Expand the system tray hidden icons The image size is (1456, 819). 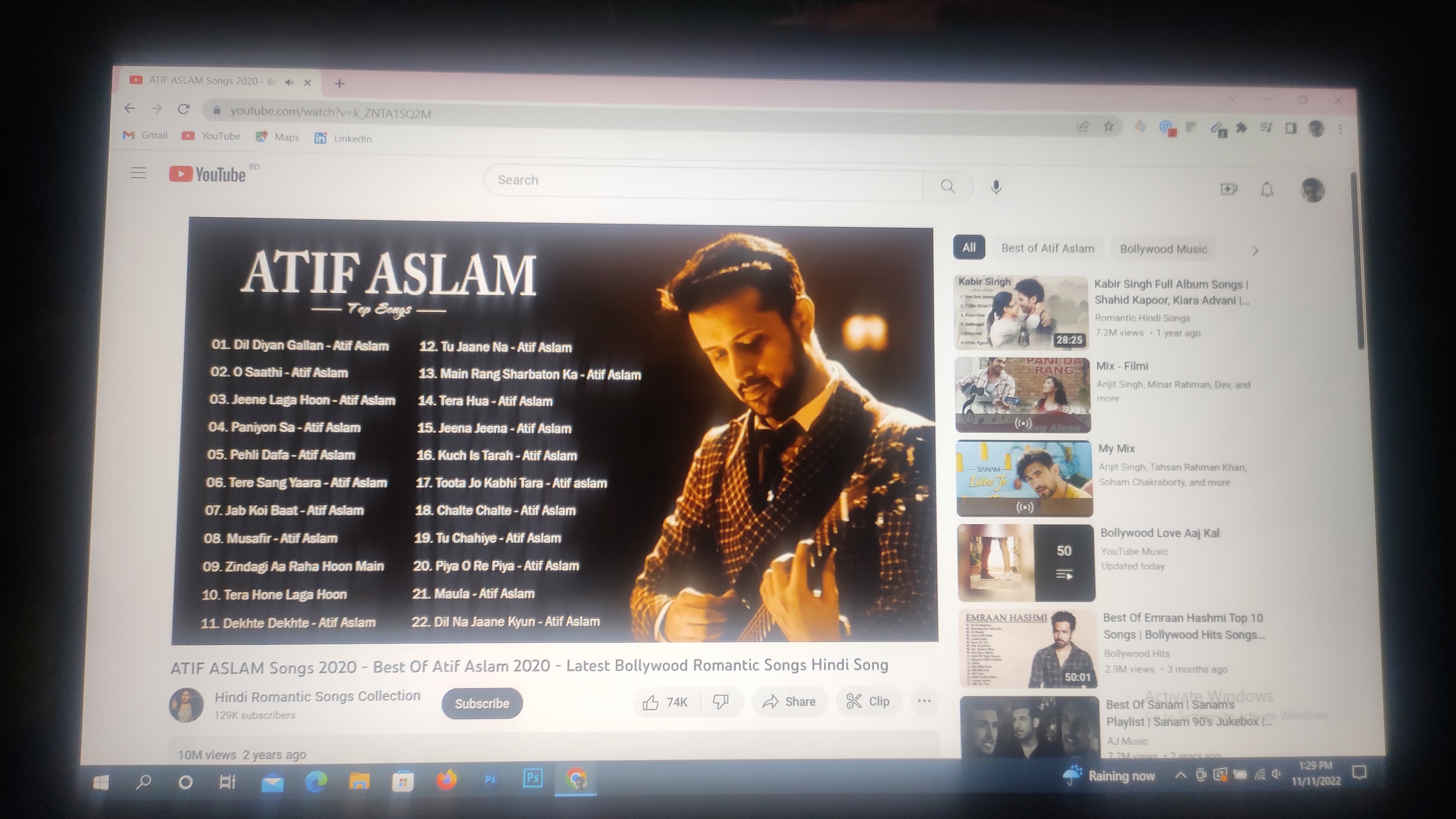1180,775
